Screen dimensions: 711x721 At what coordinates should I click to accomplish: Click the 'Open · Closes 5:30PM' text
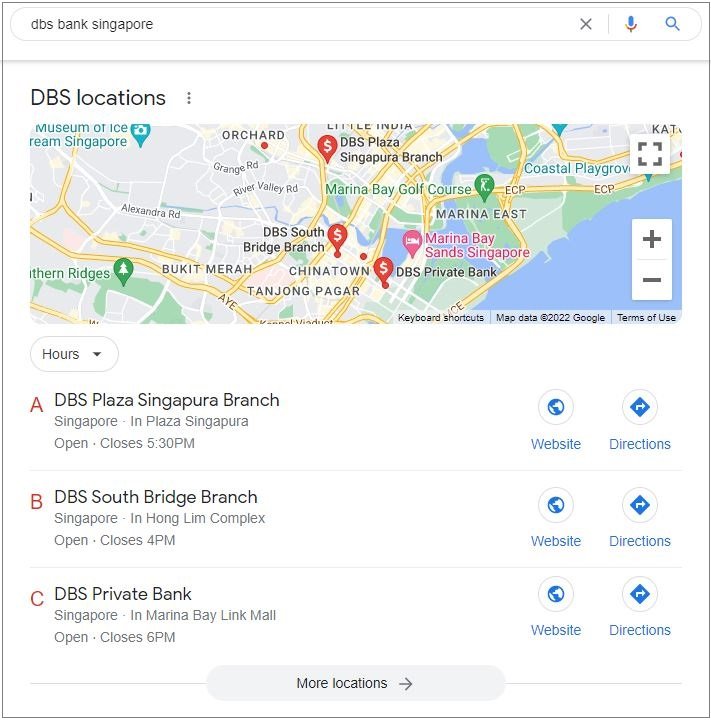pos(124,443)
